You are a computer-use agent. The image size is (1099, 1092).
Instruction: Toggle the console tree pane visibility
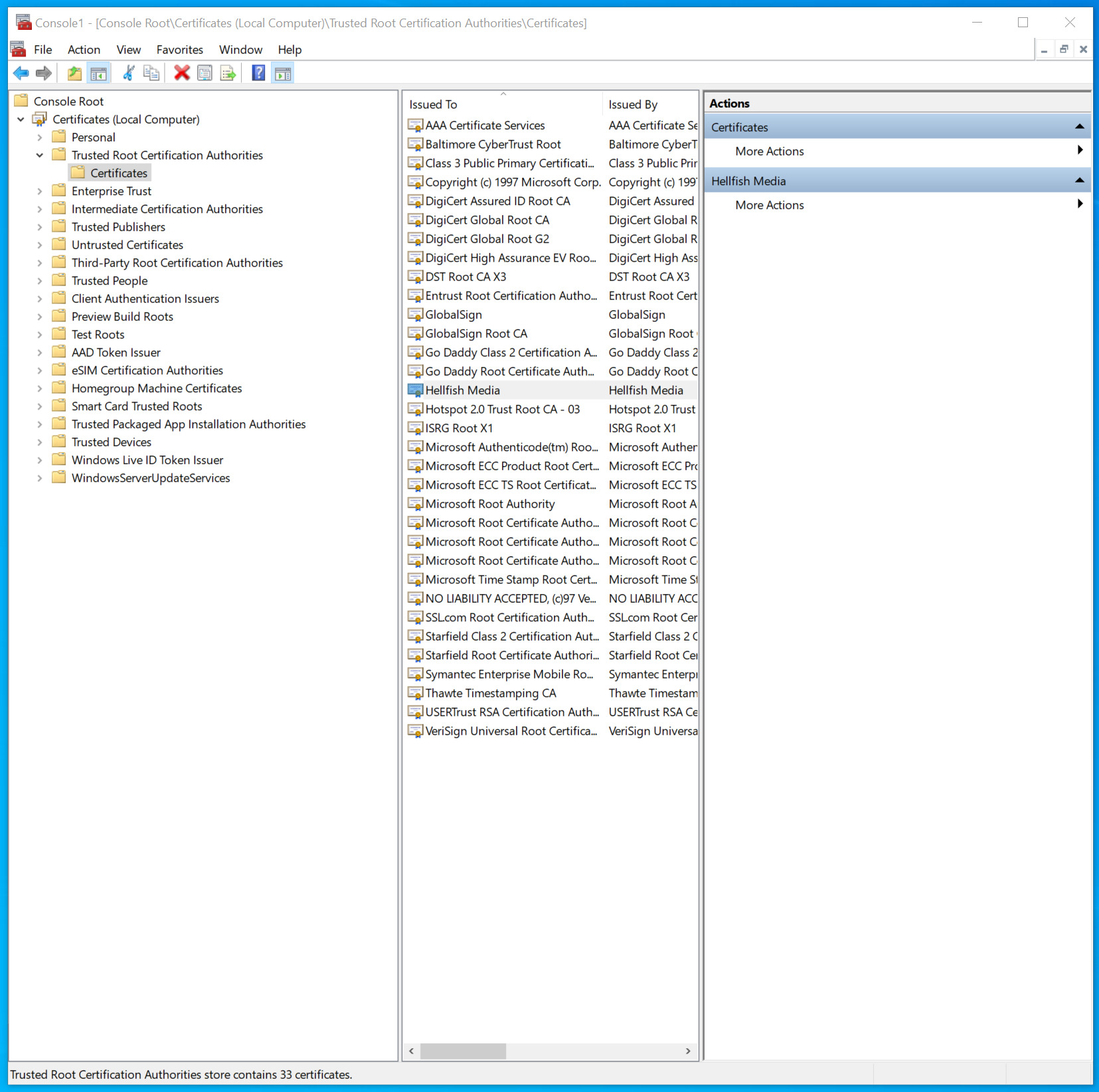[x=98, y=73]
